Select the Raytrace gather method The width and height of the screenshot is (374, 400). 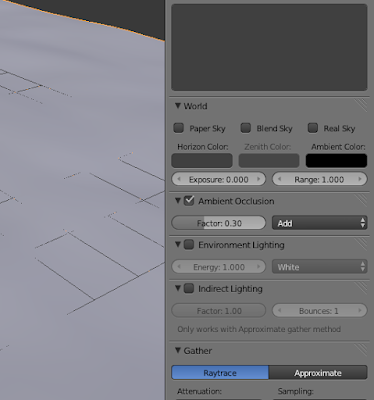220,373
